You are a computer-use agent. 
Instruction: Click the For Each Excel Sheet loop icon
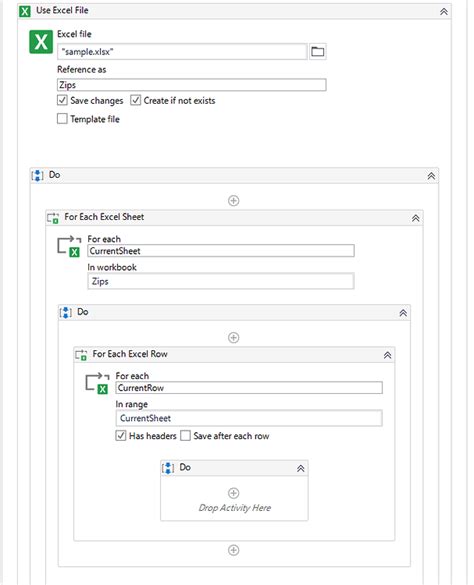(x=69, y=247)
